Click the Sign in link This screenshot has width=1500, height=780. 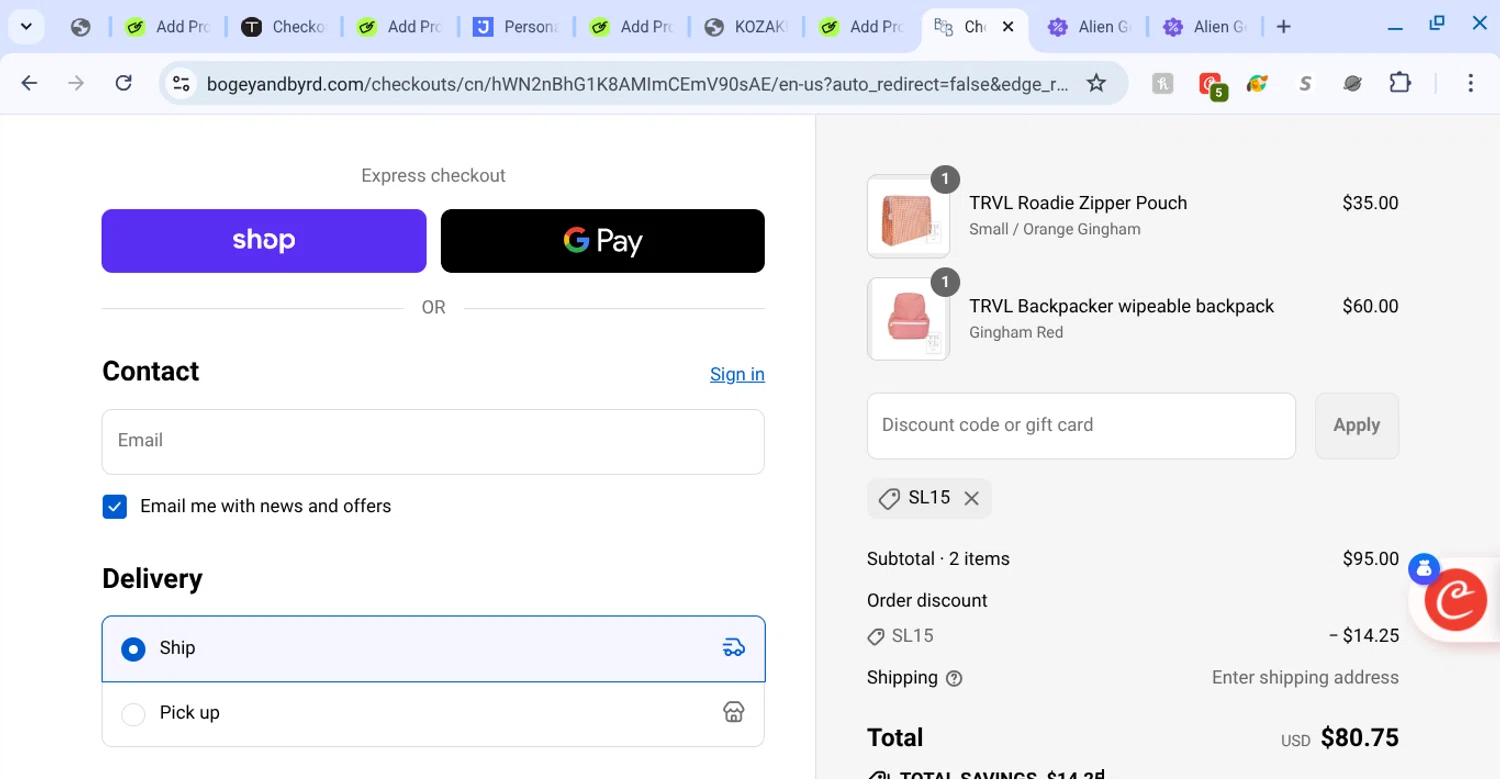click(x=737, y=374)
